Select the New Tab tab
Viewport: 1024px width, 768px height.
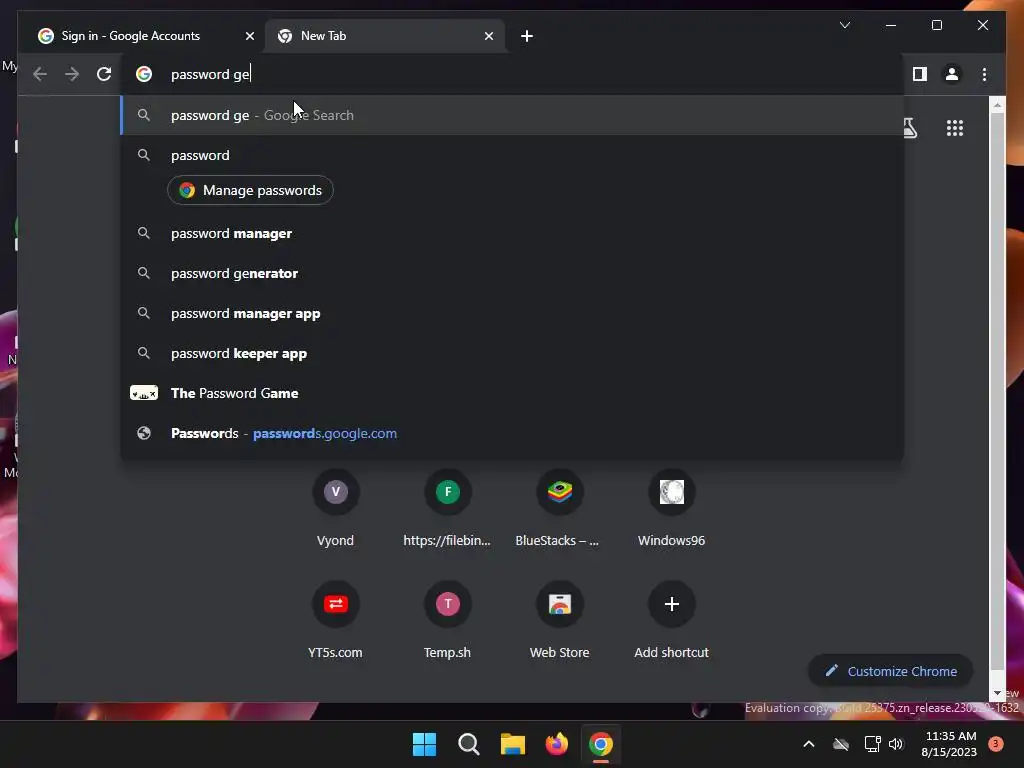[x=385, y=36]
